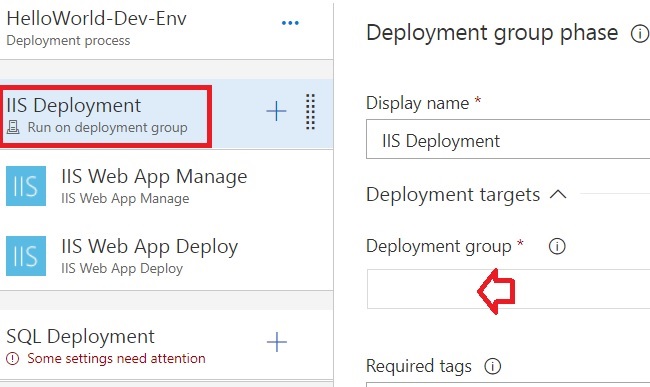Open HelloWorld-Dev-Env deployment process header
650x387 pixels.
[x=96, y=28]
